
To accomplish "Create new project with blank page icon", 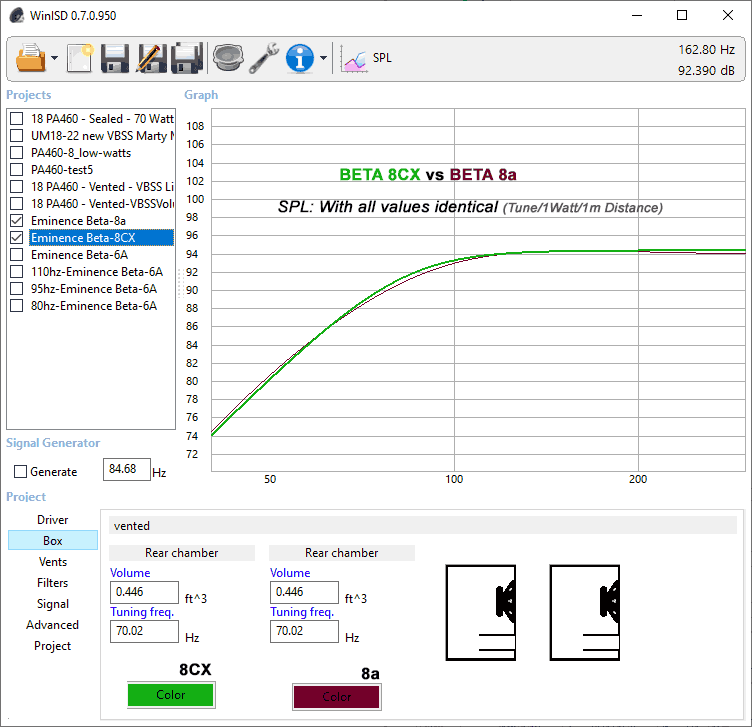I will tap(80, 58).
